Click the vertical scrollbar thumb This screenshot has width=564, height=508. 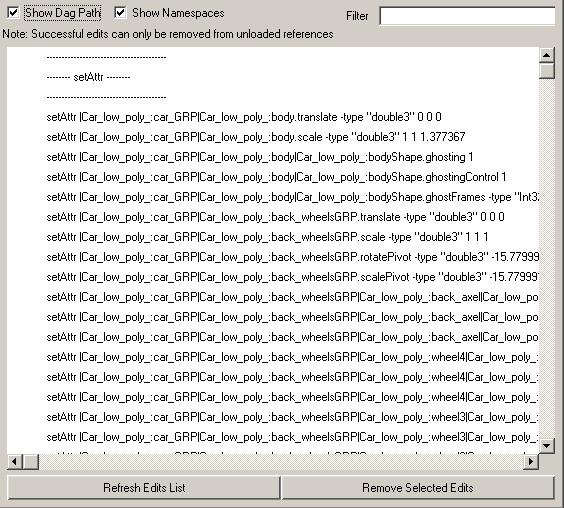pyautogui.click(x=546, y=71)
